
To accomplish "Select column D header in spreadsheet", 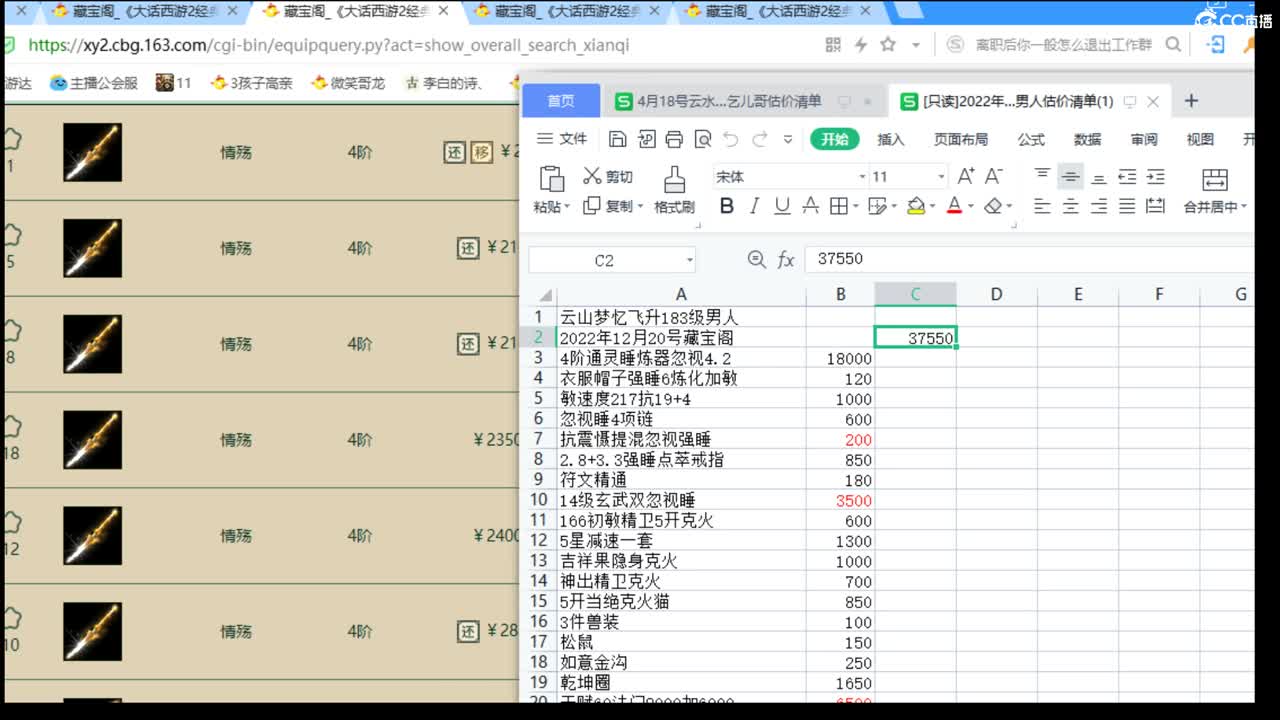I will pyautogui.click(x=996, y=294).
